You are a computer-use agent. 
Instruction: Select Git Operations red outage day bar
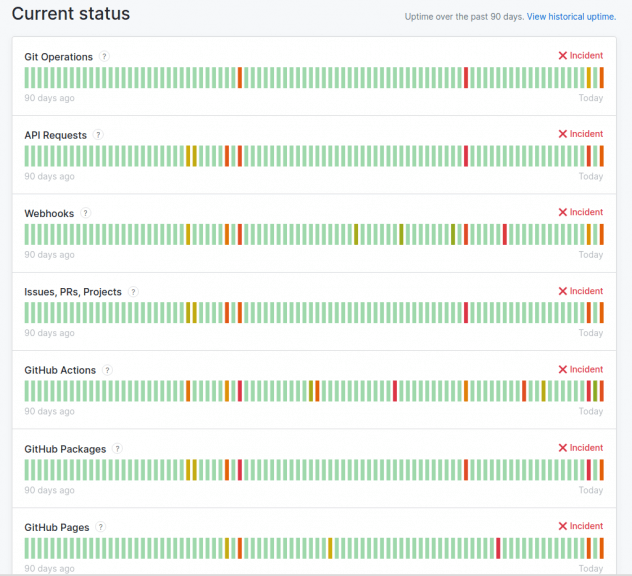tap(466, 77)
